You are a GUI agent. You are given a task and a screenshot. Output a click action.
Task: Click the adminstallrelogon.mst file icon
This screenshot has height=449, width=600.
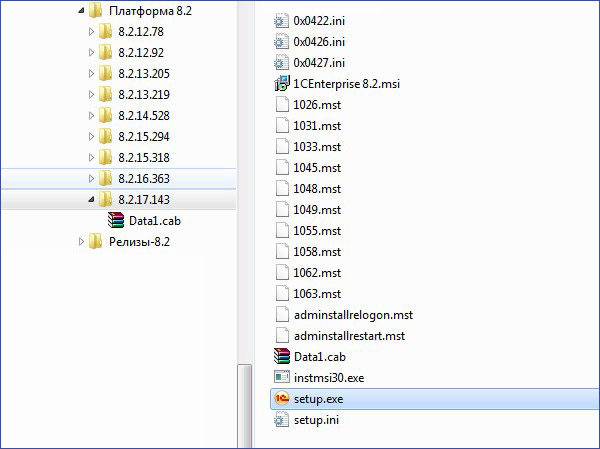coord(282,315)
